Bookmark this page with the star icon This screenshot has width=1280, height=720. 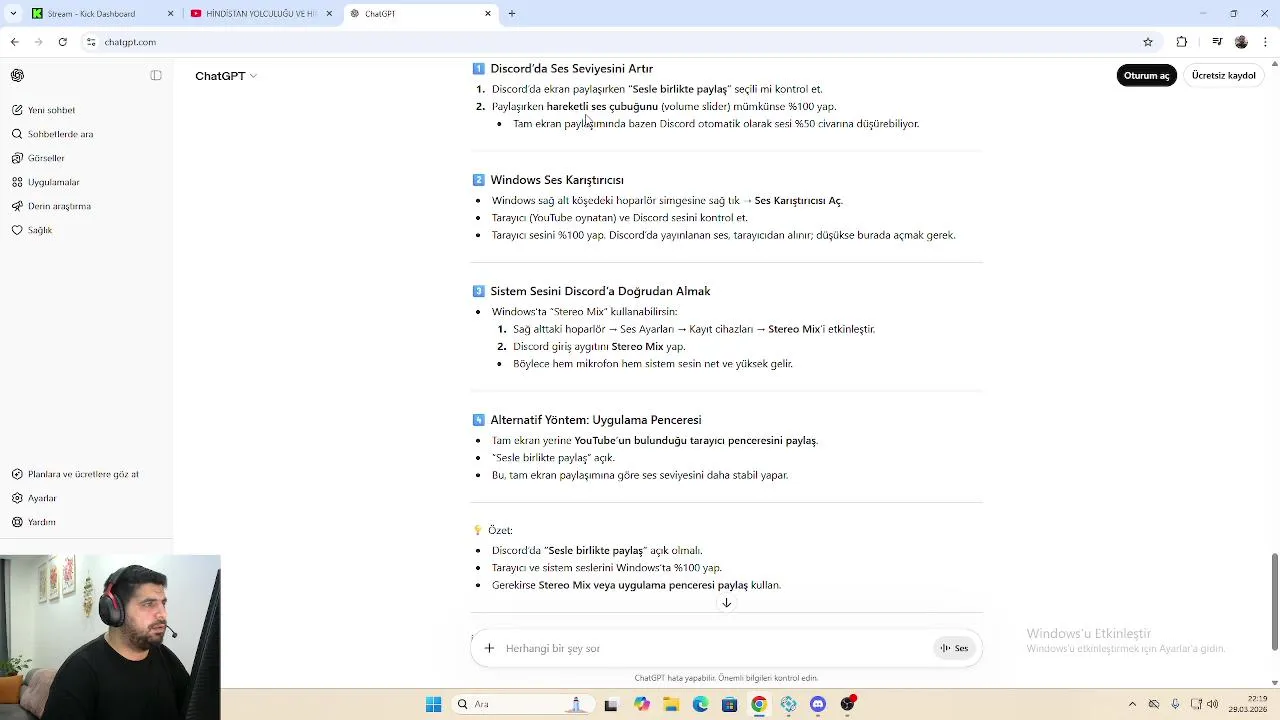(x=1148, y=42)
